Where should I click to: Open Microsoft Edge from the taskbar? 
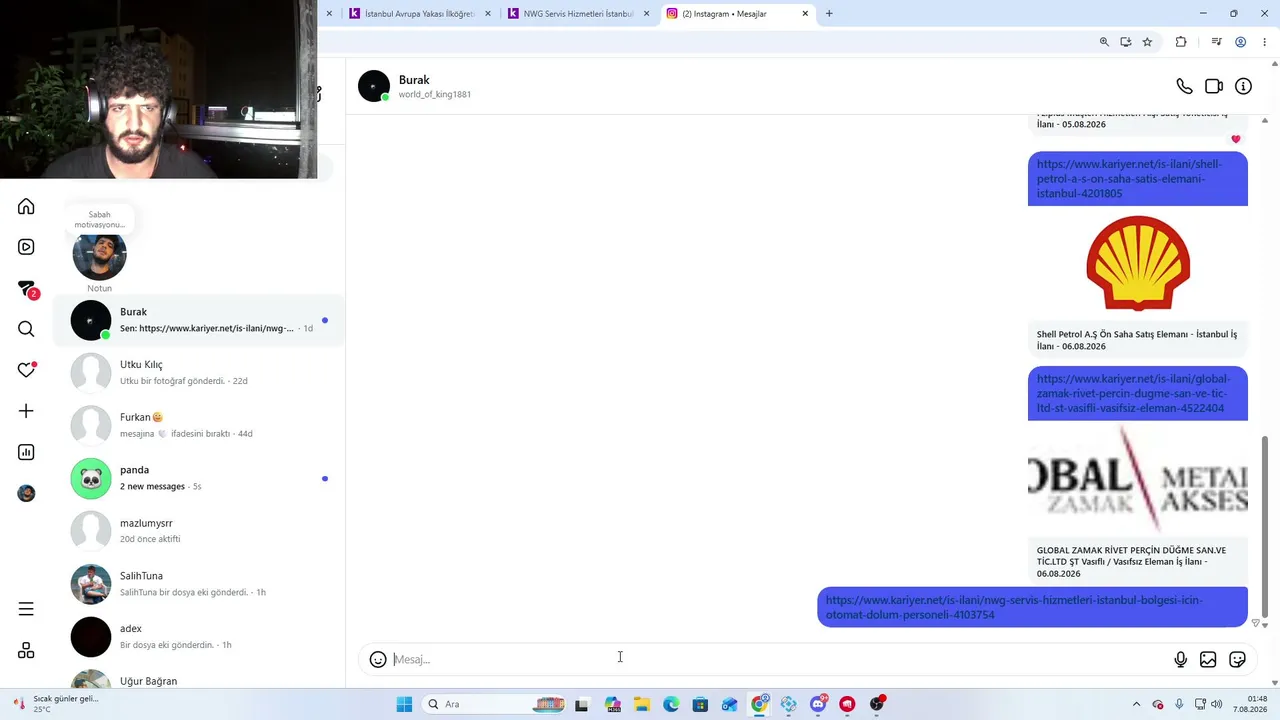(x=671, y=704)
